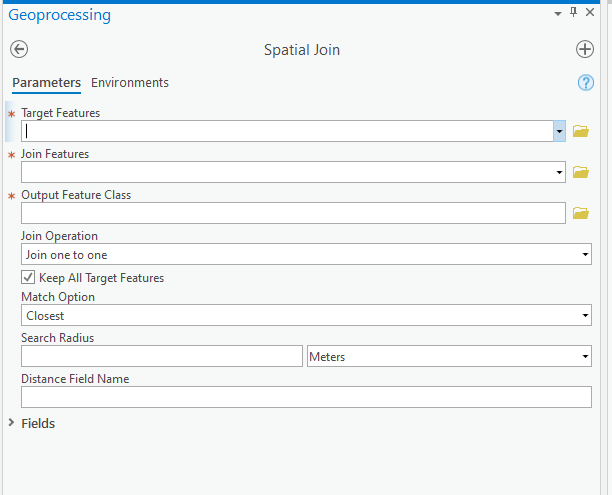Image resolution: width=612 pixels, height=495 pixels.
Task: Click the Distance Field Name input
Action: [305, 398]
